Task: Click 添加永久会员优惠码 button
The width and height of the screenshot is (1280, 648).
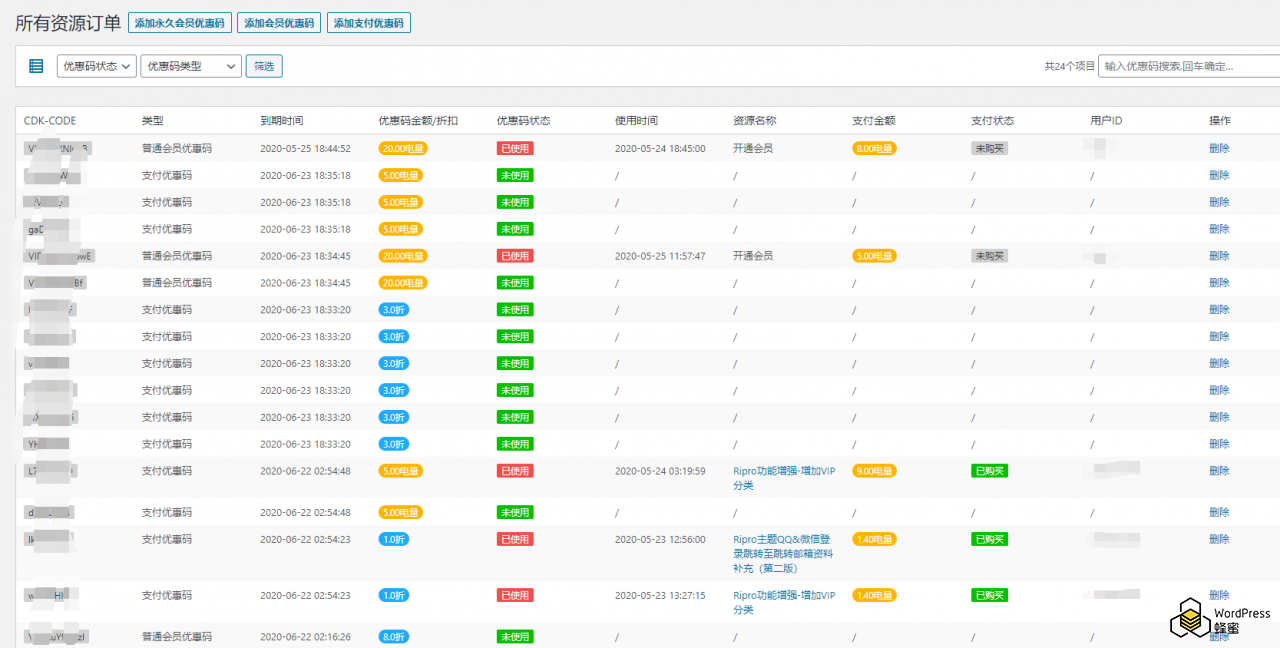Action: pos(181,23)
